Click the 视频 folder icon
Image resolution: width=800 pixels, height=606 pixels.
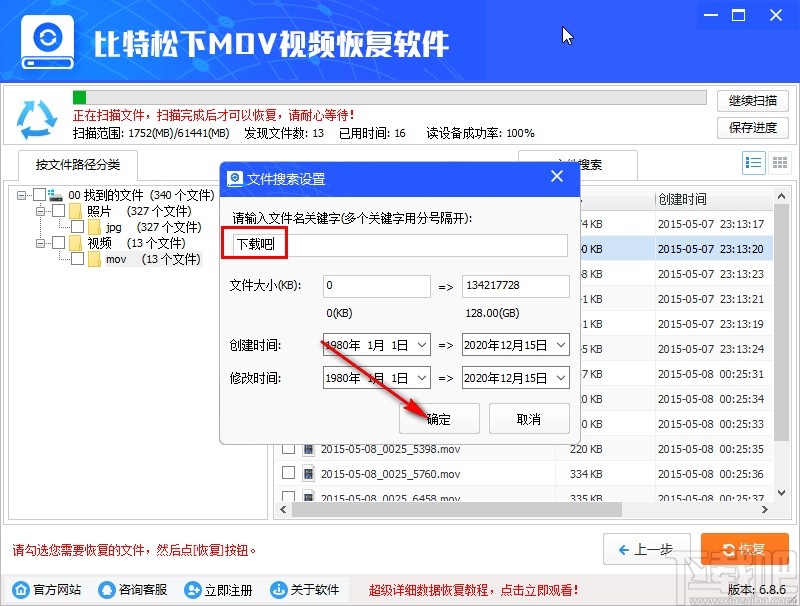point(76,243)
